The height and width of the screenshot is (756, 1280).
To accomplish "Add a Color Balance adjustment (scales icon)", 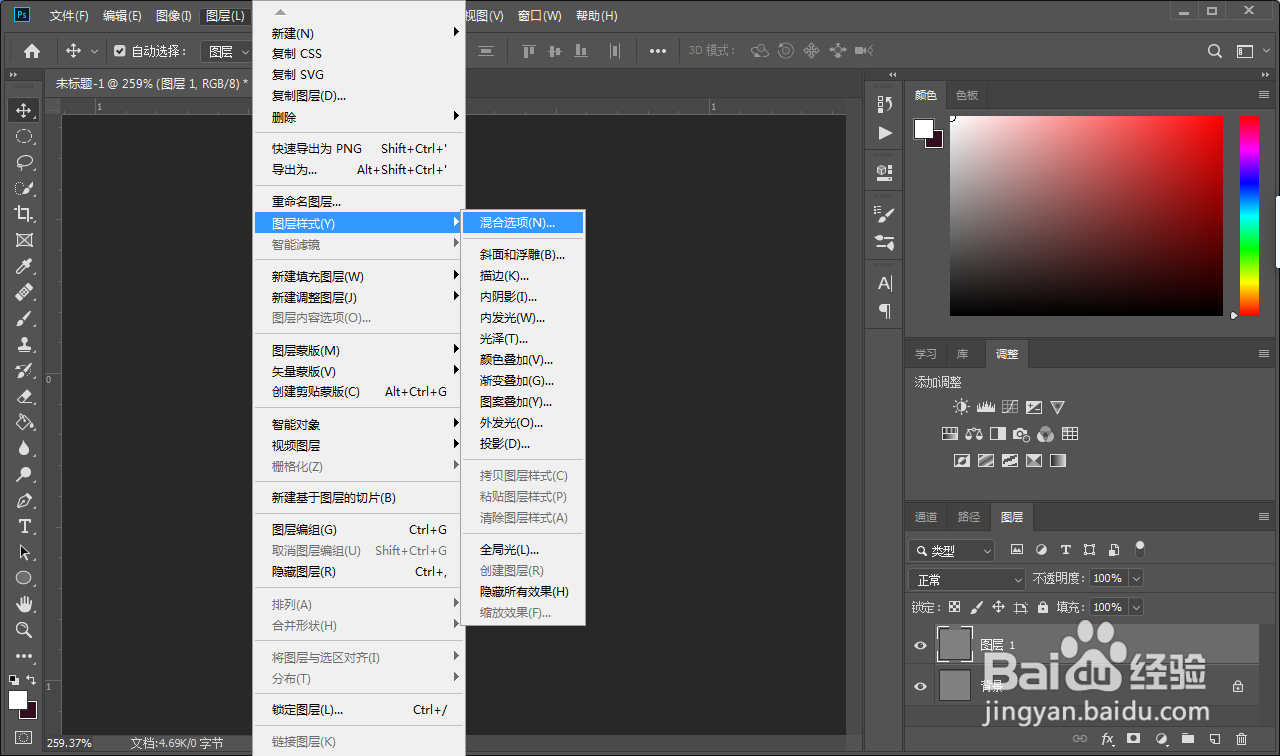I will coord(974,434).
